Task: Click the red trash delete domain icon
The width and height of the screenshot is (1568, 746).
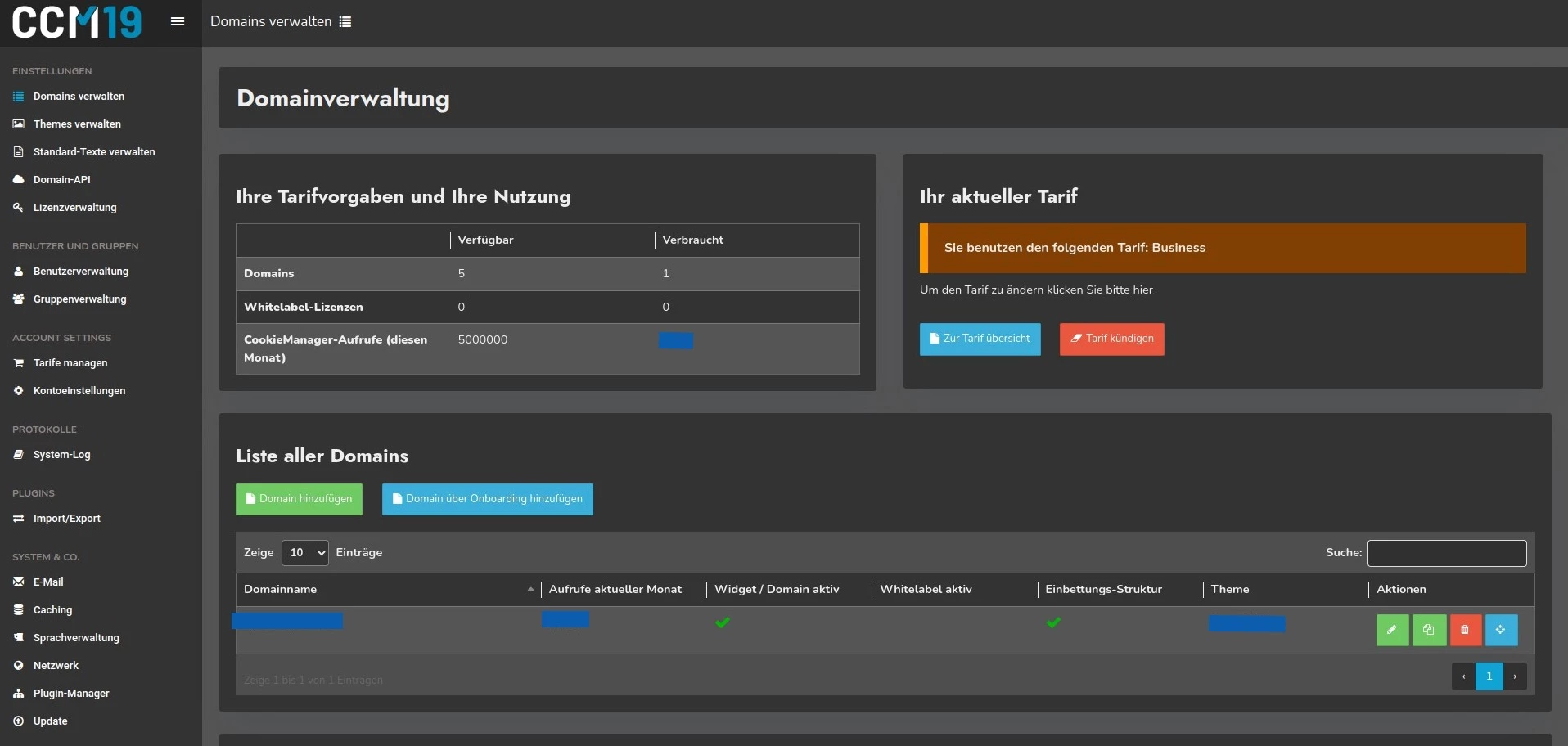Action: [1465, 630]
